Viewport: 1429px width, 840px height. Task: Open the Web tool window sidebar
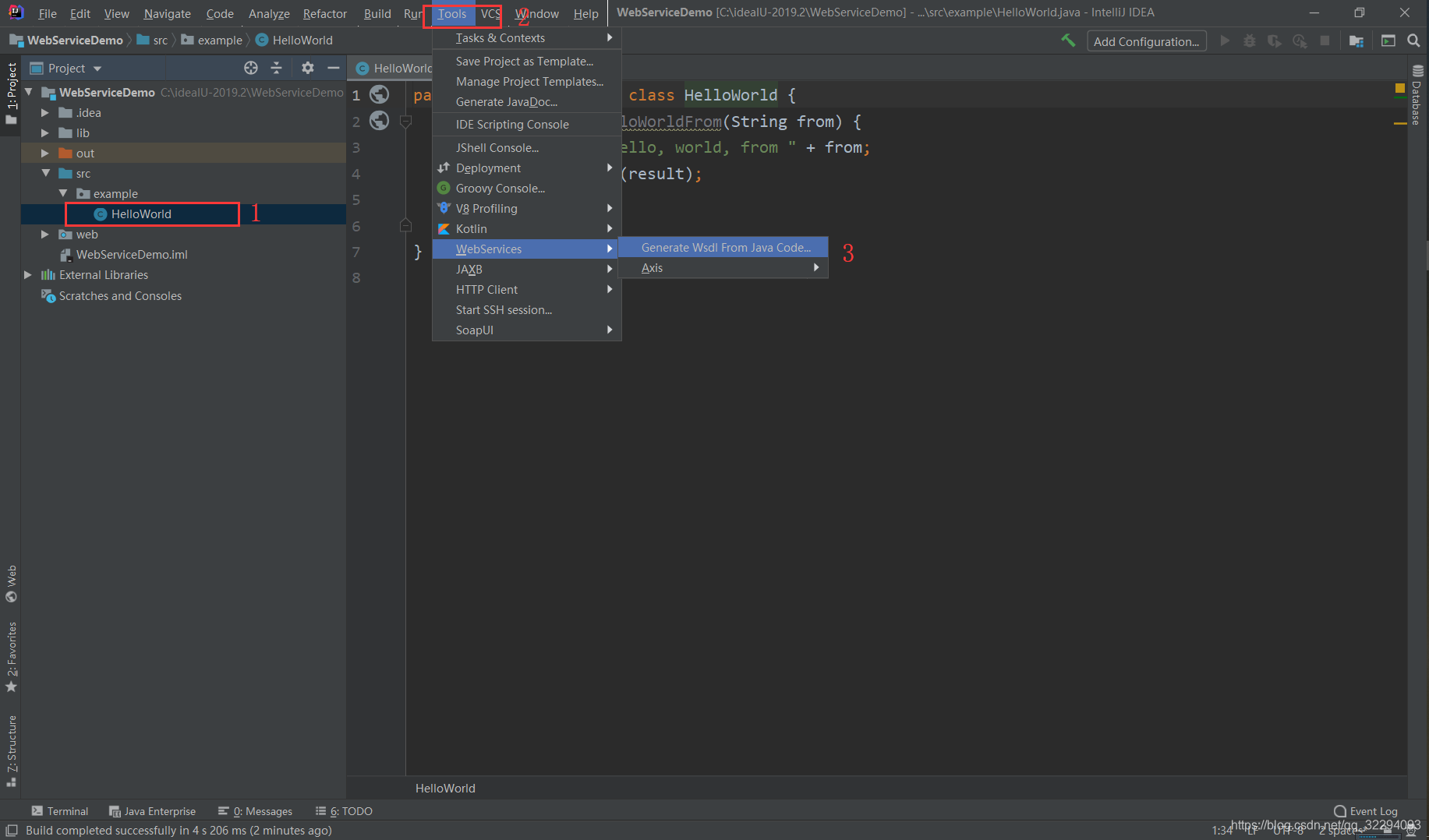point(11,584)
